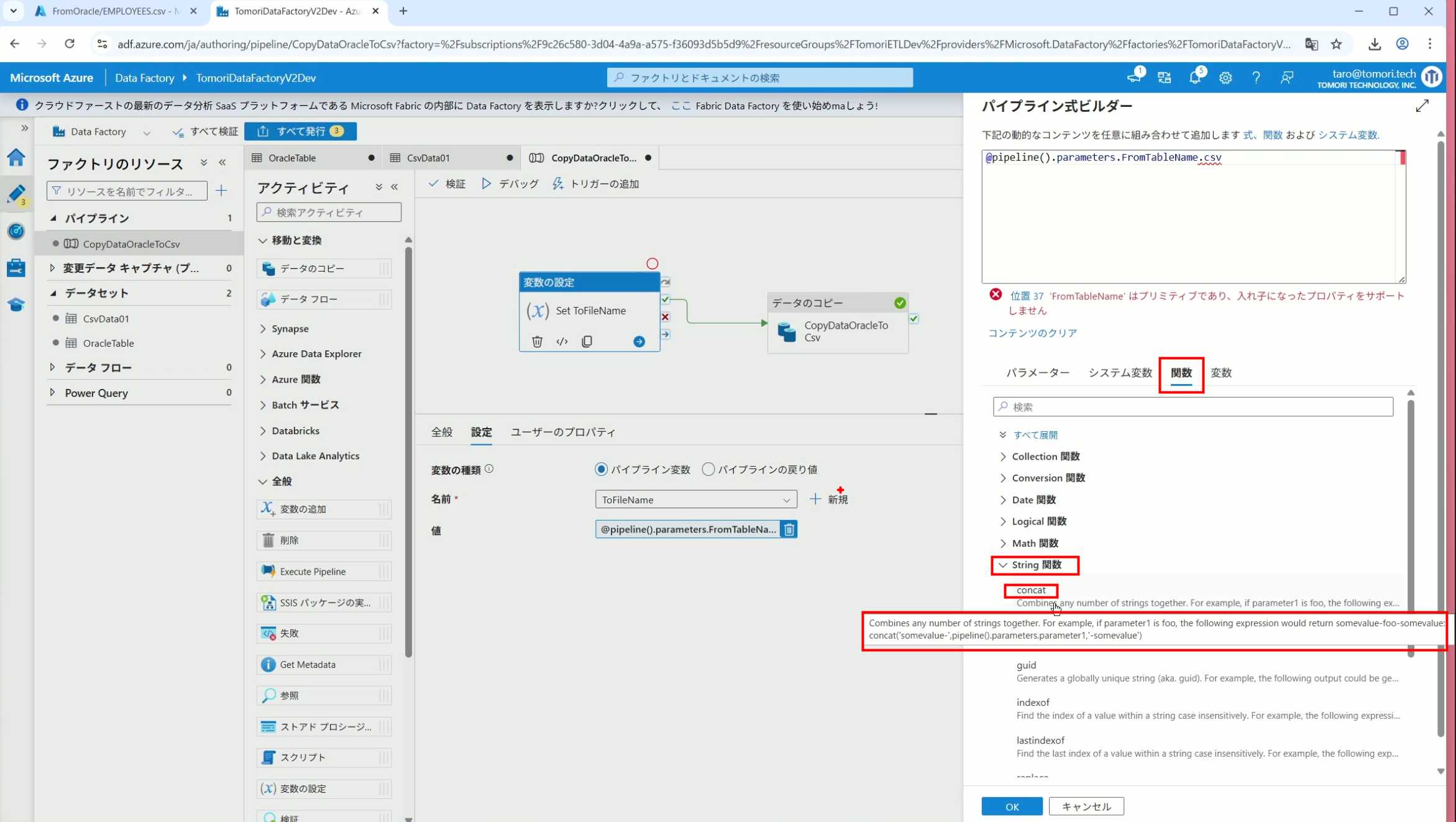Viewport: 1456px width, 822px height.
Task: Click the function list scrollbar thumb
Action: (x=1411, y=509)
